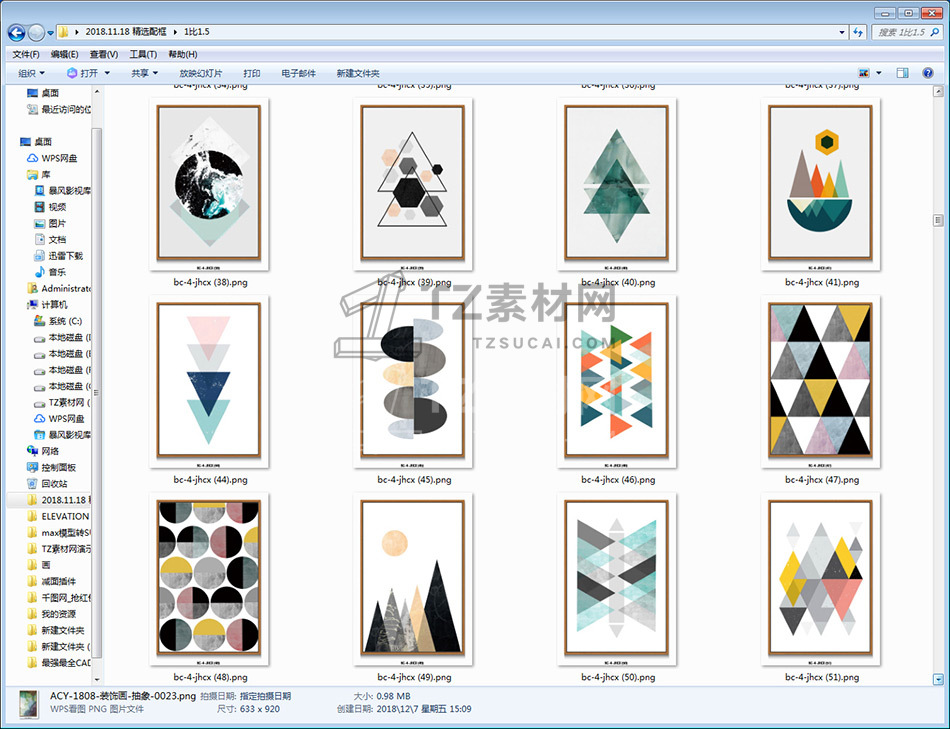Open the 文档 library

(50, 240)
